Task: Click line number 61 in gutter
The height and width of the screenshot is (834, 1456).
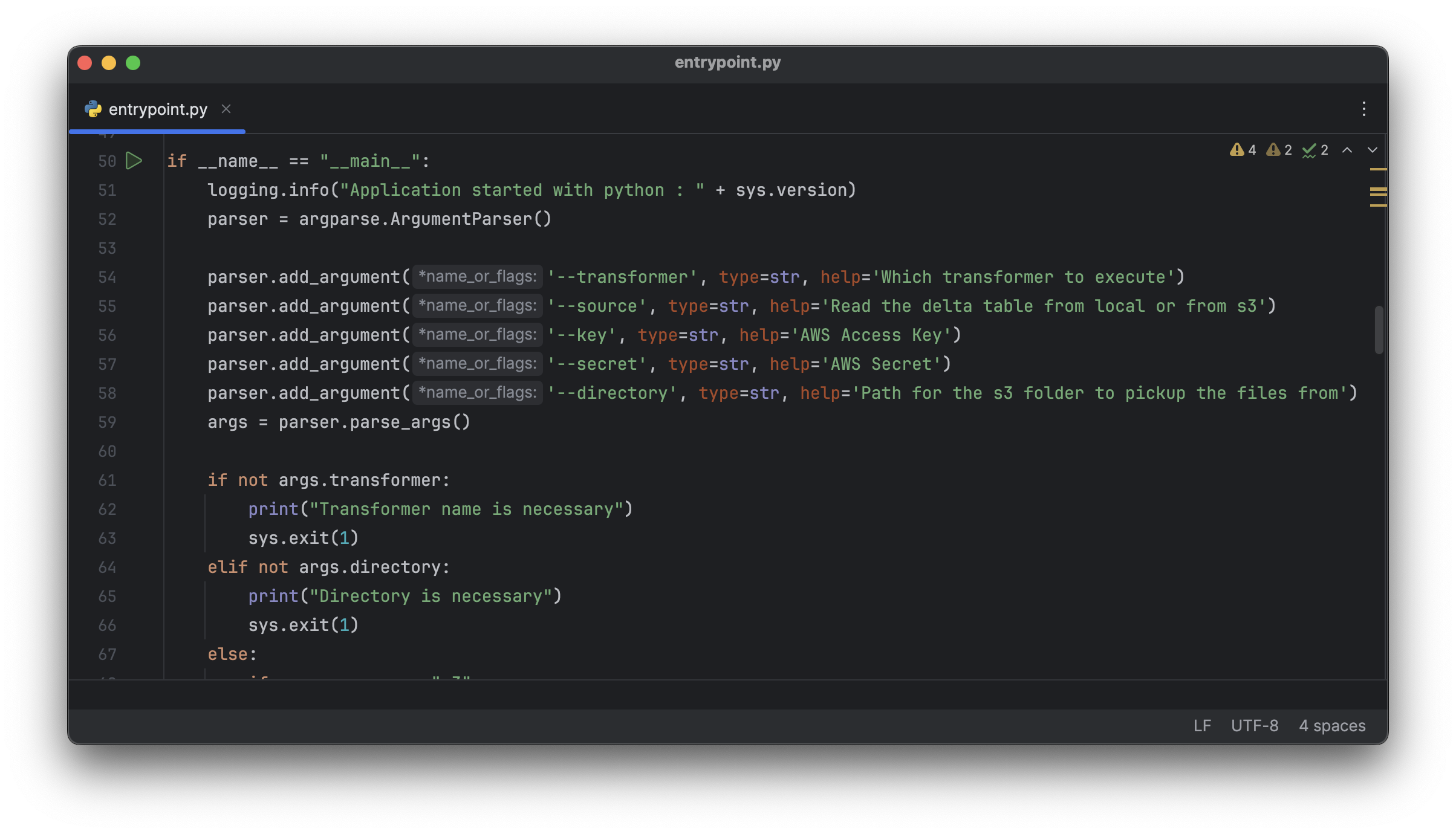Action: click(107, 480)
